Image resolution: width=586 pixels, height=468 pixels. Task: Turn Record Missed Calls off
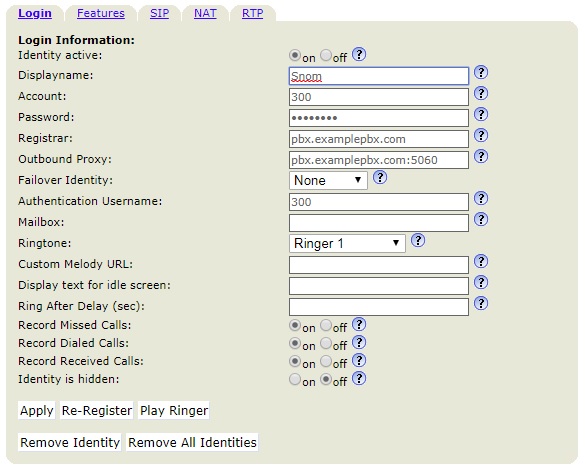pos(326,326)
